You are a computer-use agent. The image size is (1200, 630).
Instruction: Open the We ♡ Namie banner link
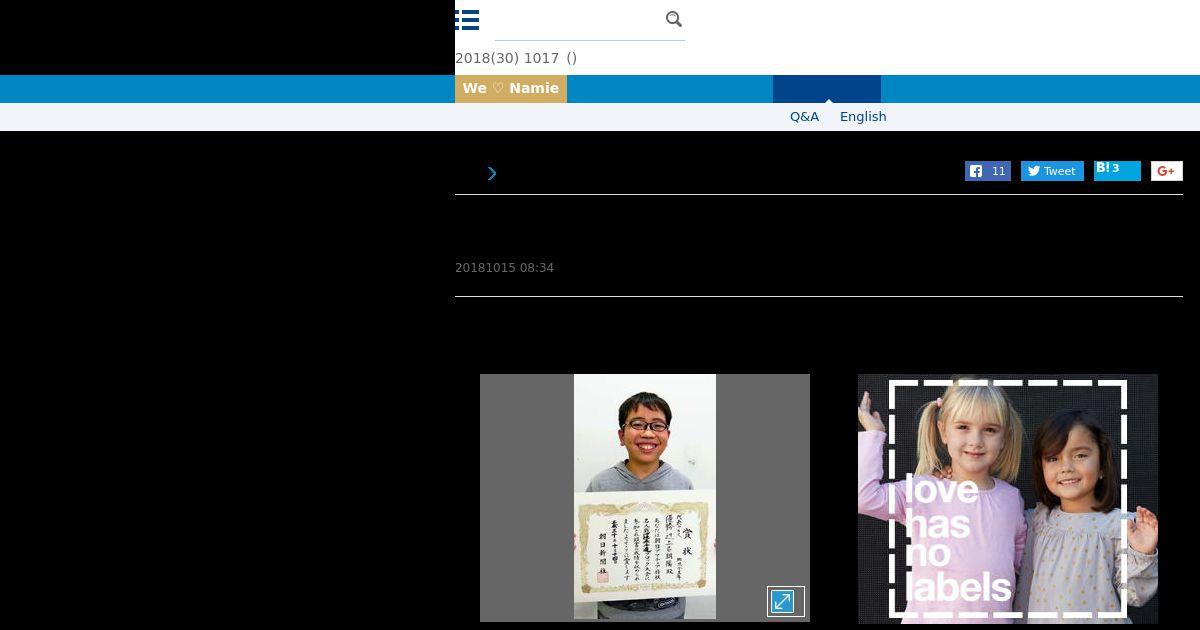pos(511,88)
